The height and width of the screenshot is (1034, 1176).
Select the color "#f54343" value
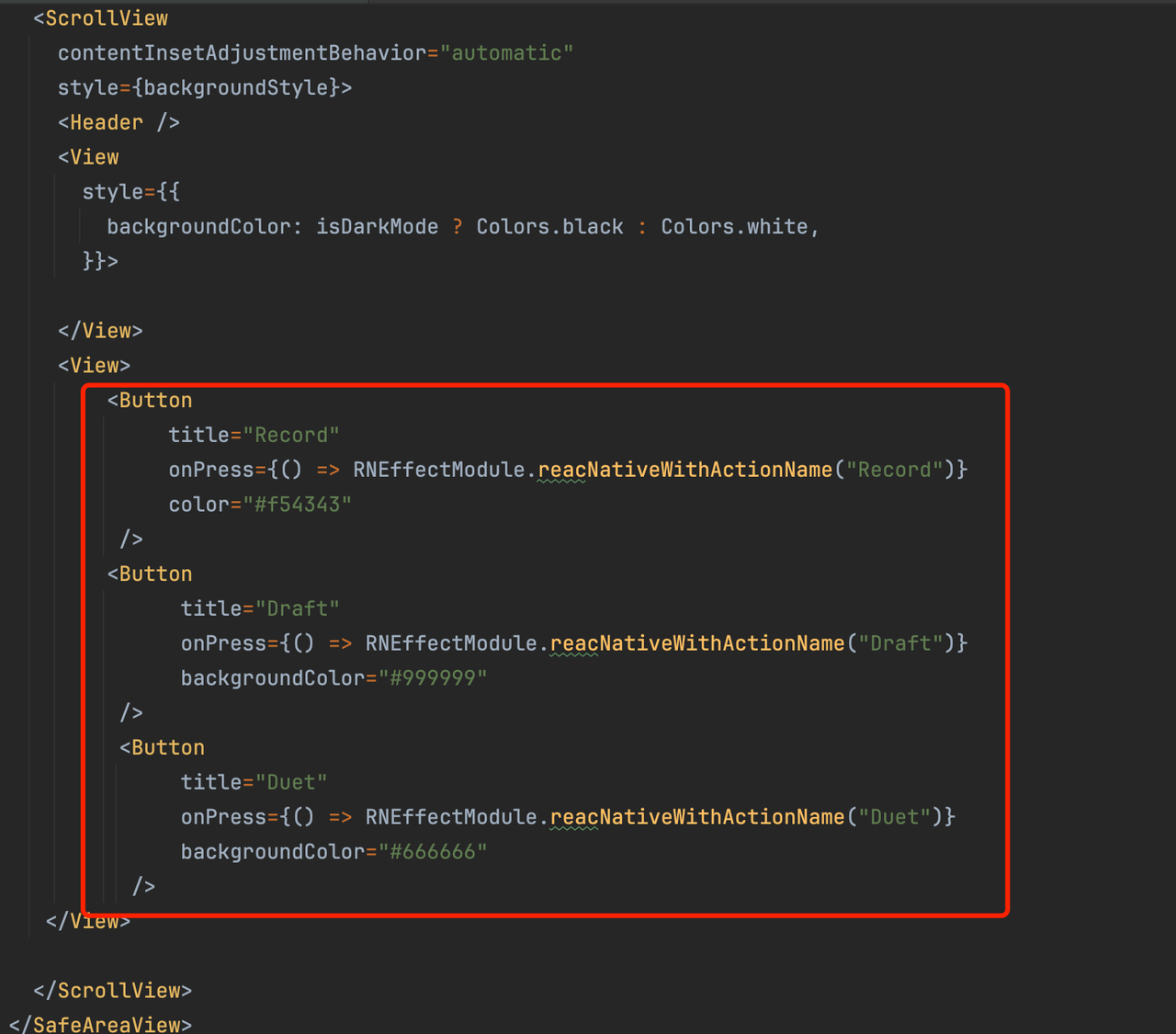(297, 505)
